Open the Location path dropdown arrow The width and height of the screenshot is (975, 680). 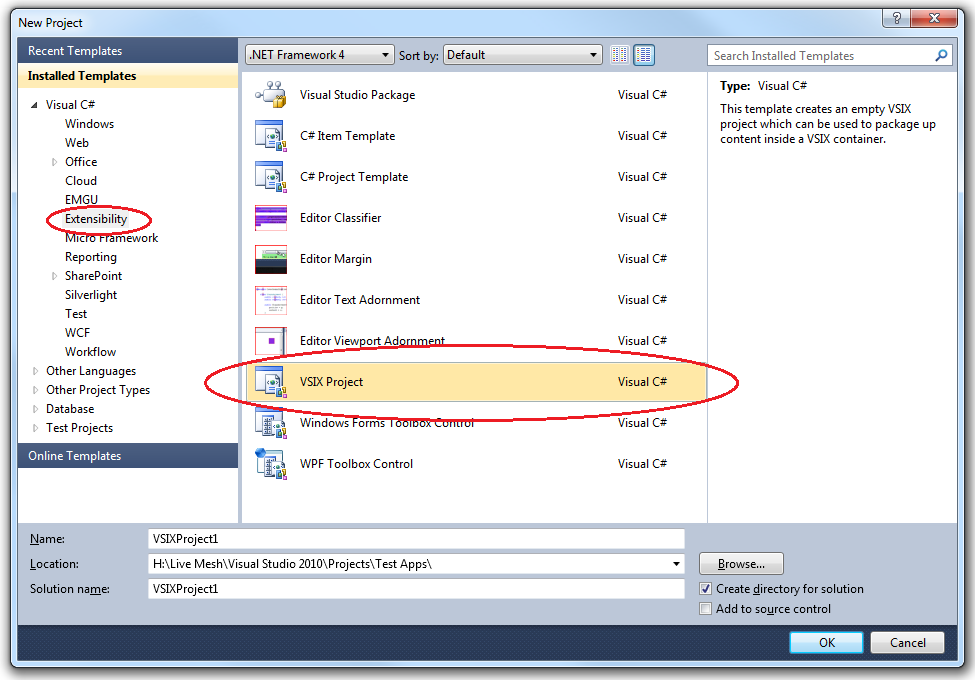pyautogui.click(x=676, y=564)
